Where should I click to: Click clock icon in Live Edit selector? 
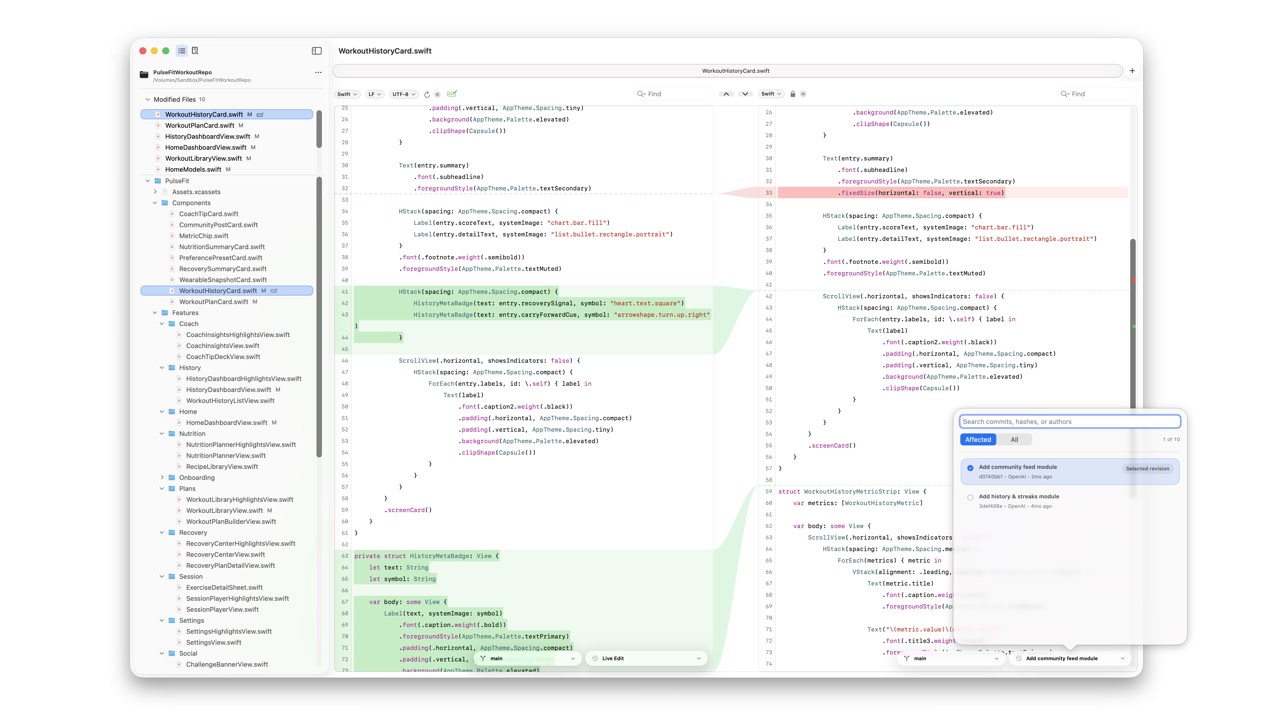coord(595,659)
